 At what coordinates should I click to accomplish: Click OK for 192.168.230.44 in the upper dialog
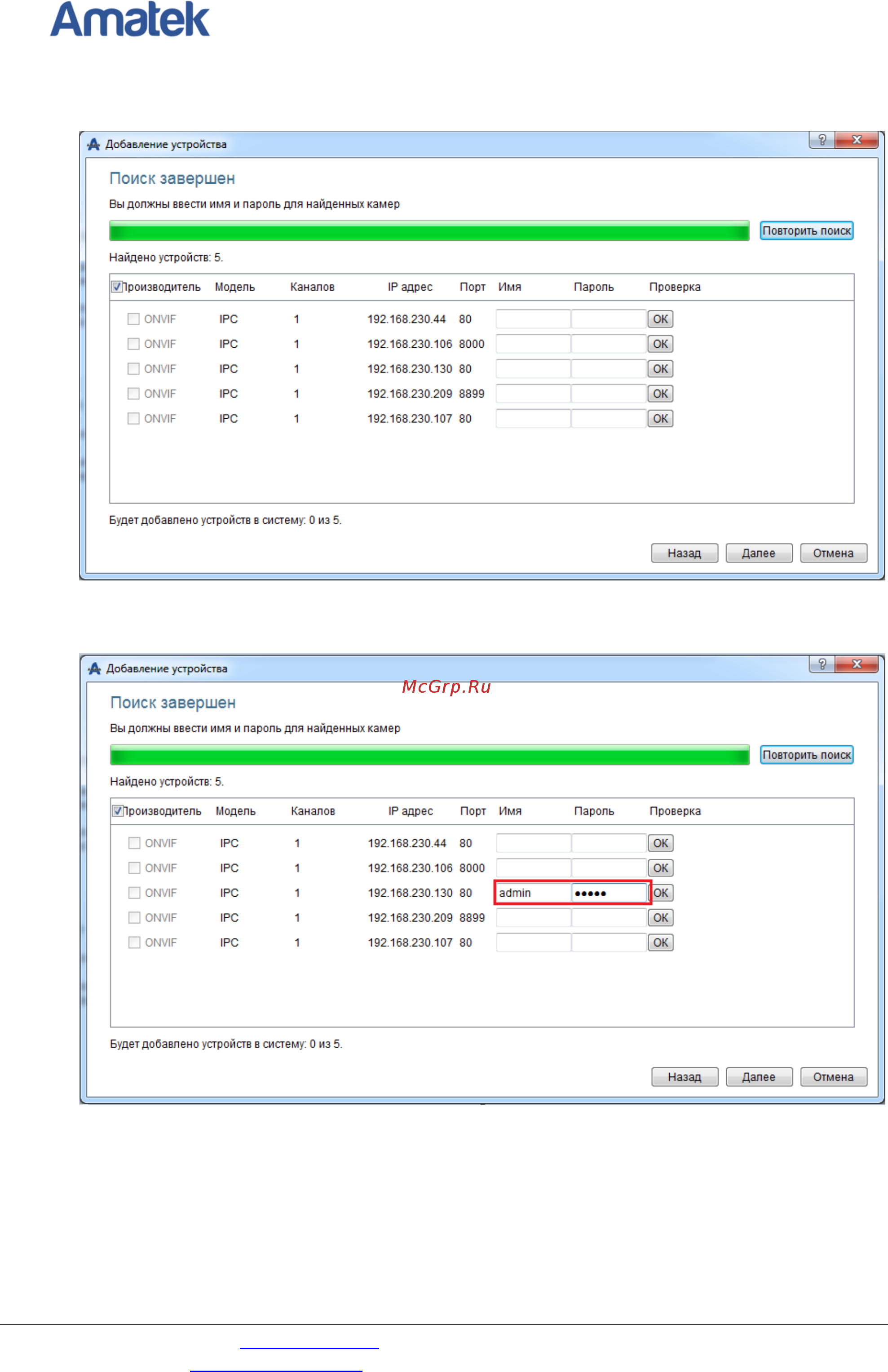click(x=660, y=319)
